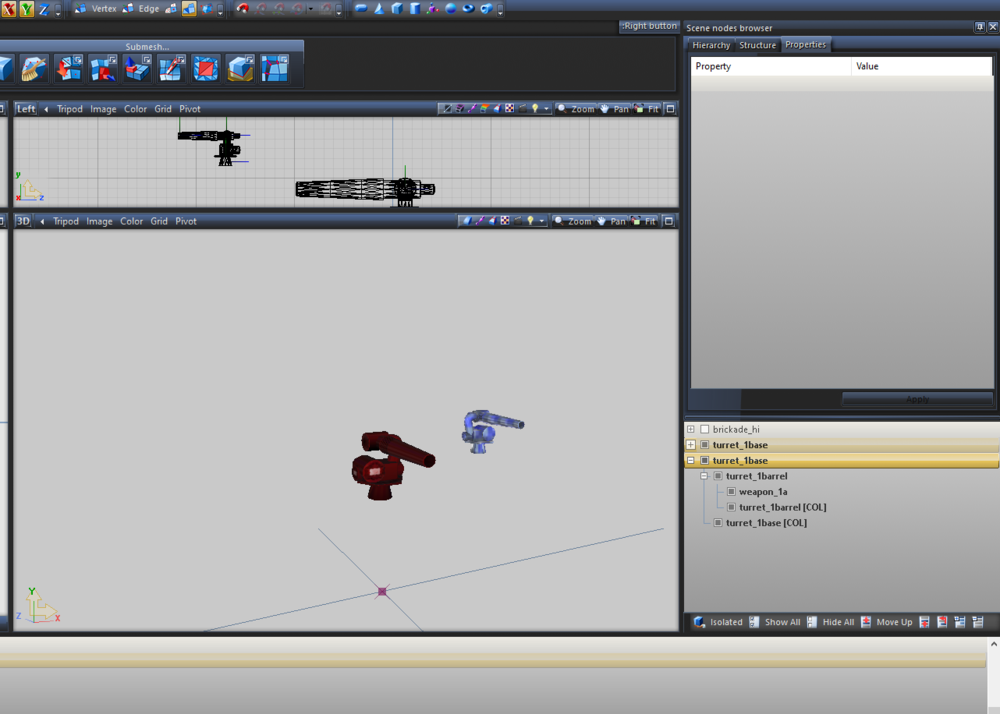Expand the brickade_hi tree node
Screen dimensions: 1000x714
point(691,429)
